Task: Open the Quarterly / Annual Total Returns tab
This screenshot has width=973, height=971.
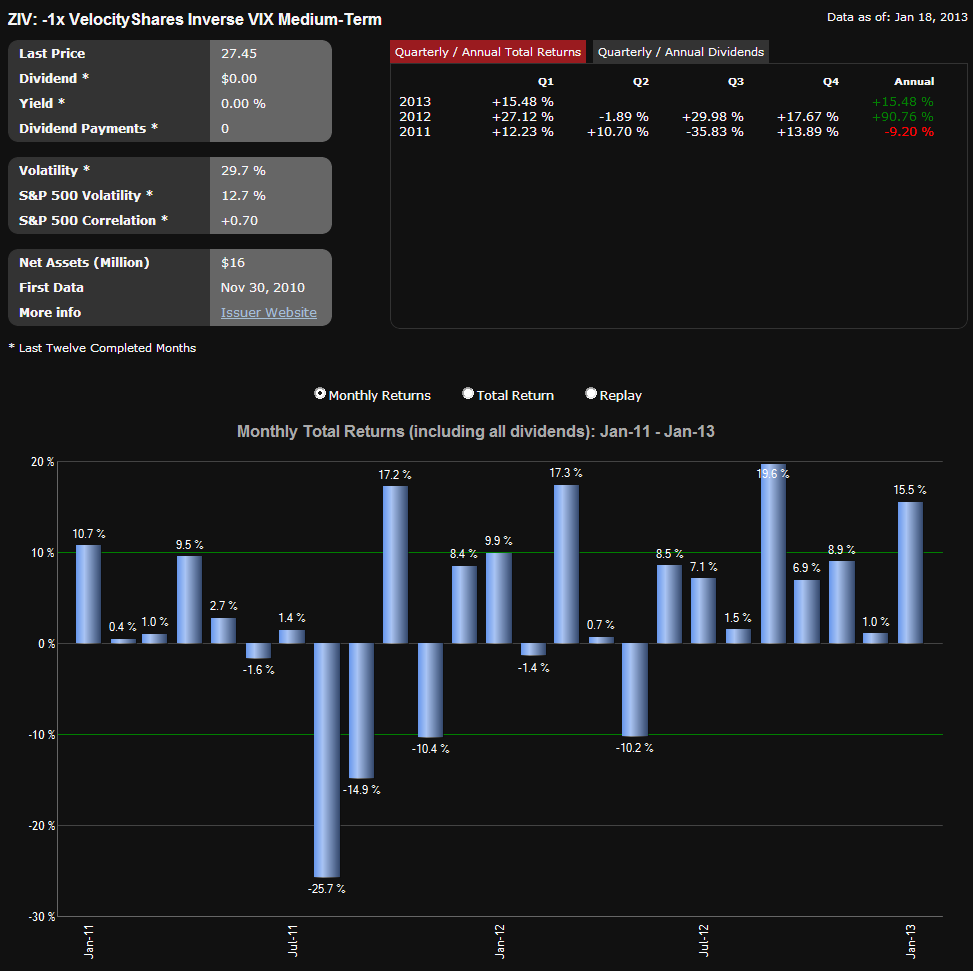Action: (x=488, y=52)
